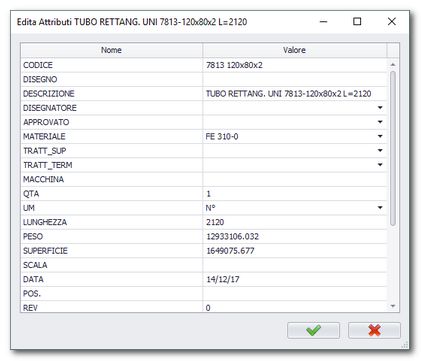Viewport: 421px width, 361px height.
Task: Click the Valore column header
Action: [x=295, y=50]
